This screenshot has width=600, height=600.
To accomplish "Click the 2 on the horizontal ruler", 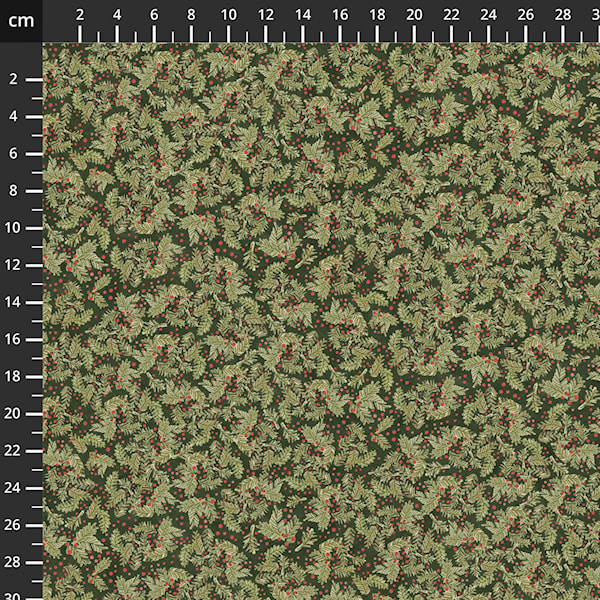I will click(x=80, y=15).
